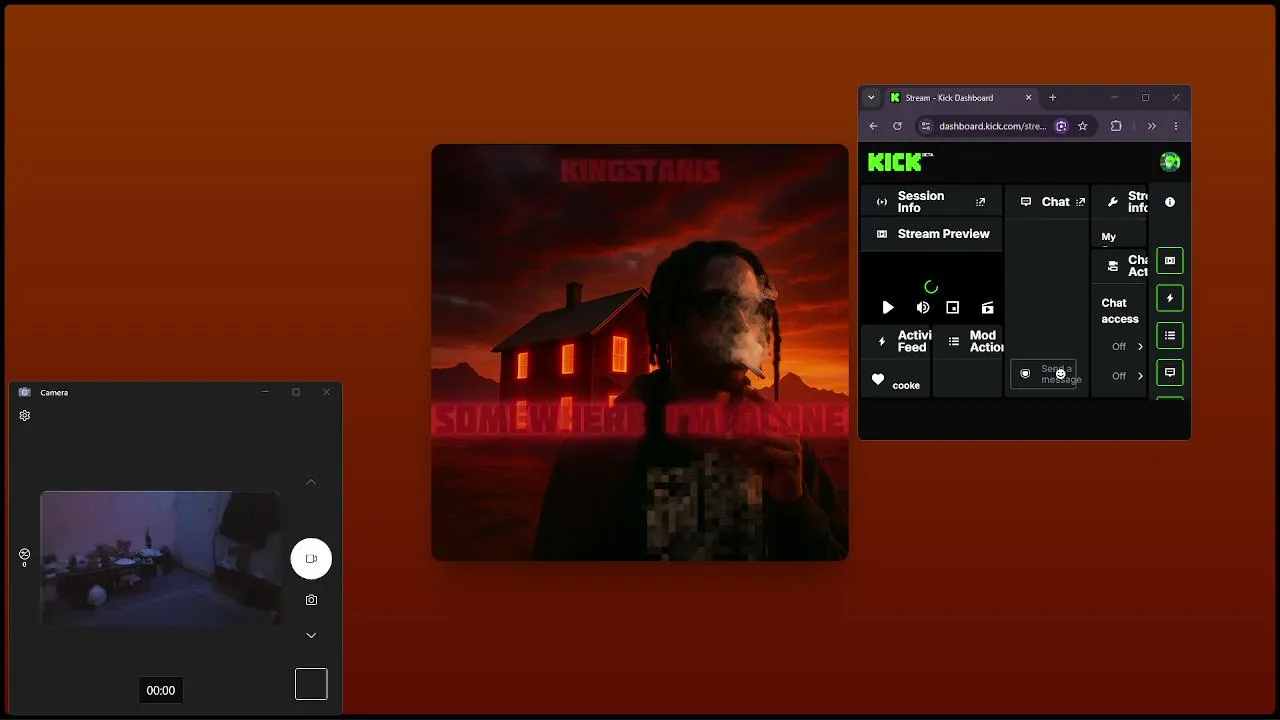
Task: View site information in address bar
Action: 925,126
